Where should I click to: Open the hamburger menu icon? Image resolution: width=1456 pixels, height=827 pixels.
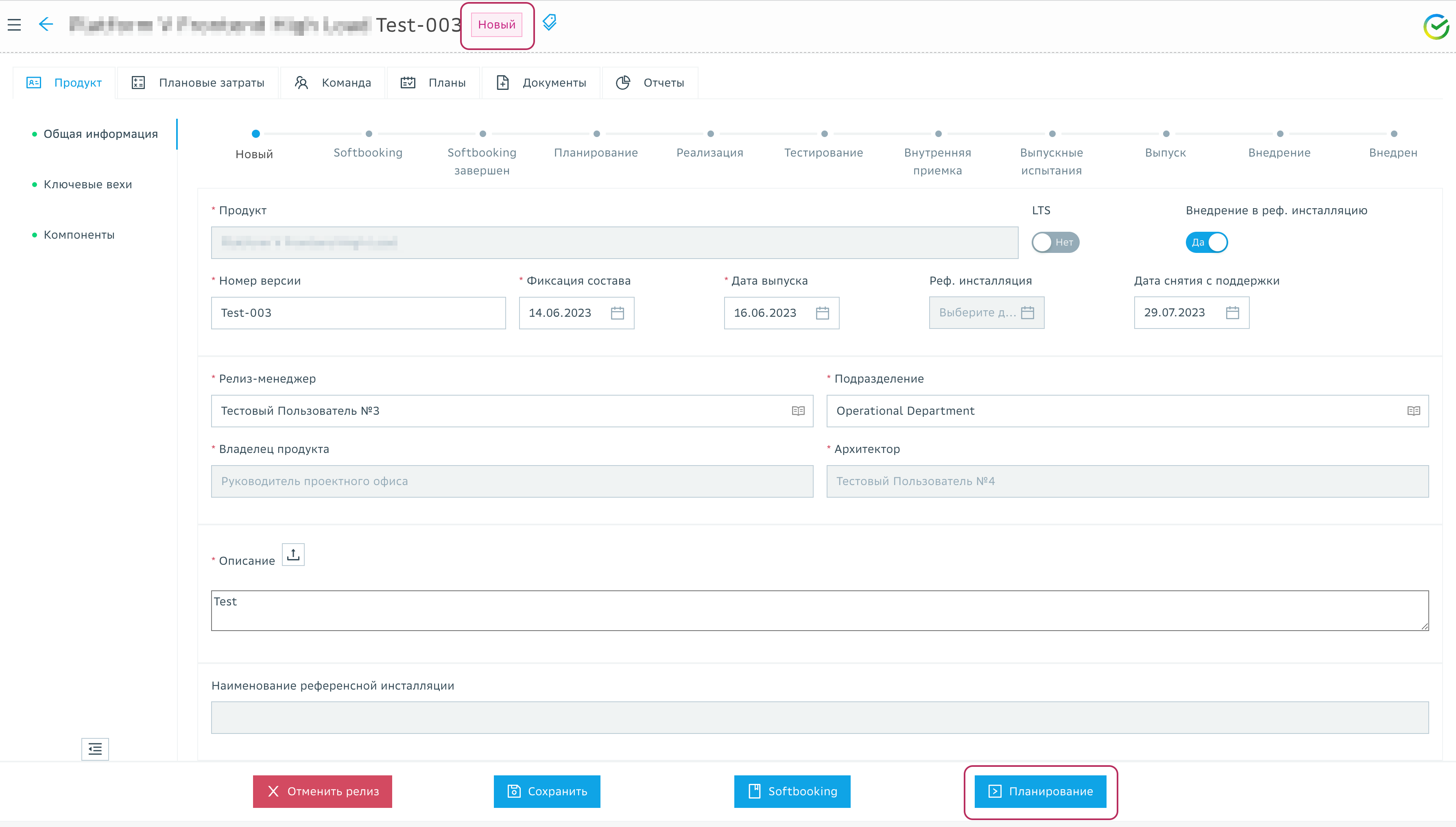14,24
